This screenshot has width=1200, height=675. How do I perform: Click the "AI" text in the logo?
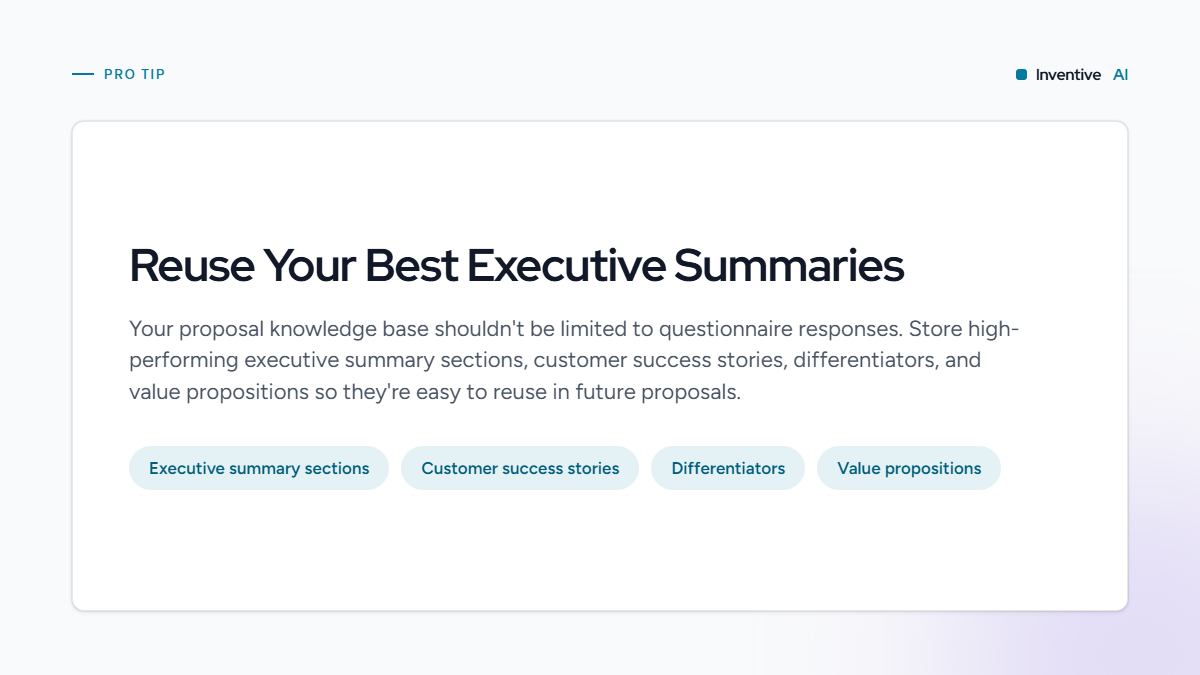[x=1120, y=75]
